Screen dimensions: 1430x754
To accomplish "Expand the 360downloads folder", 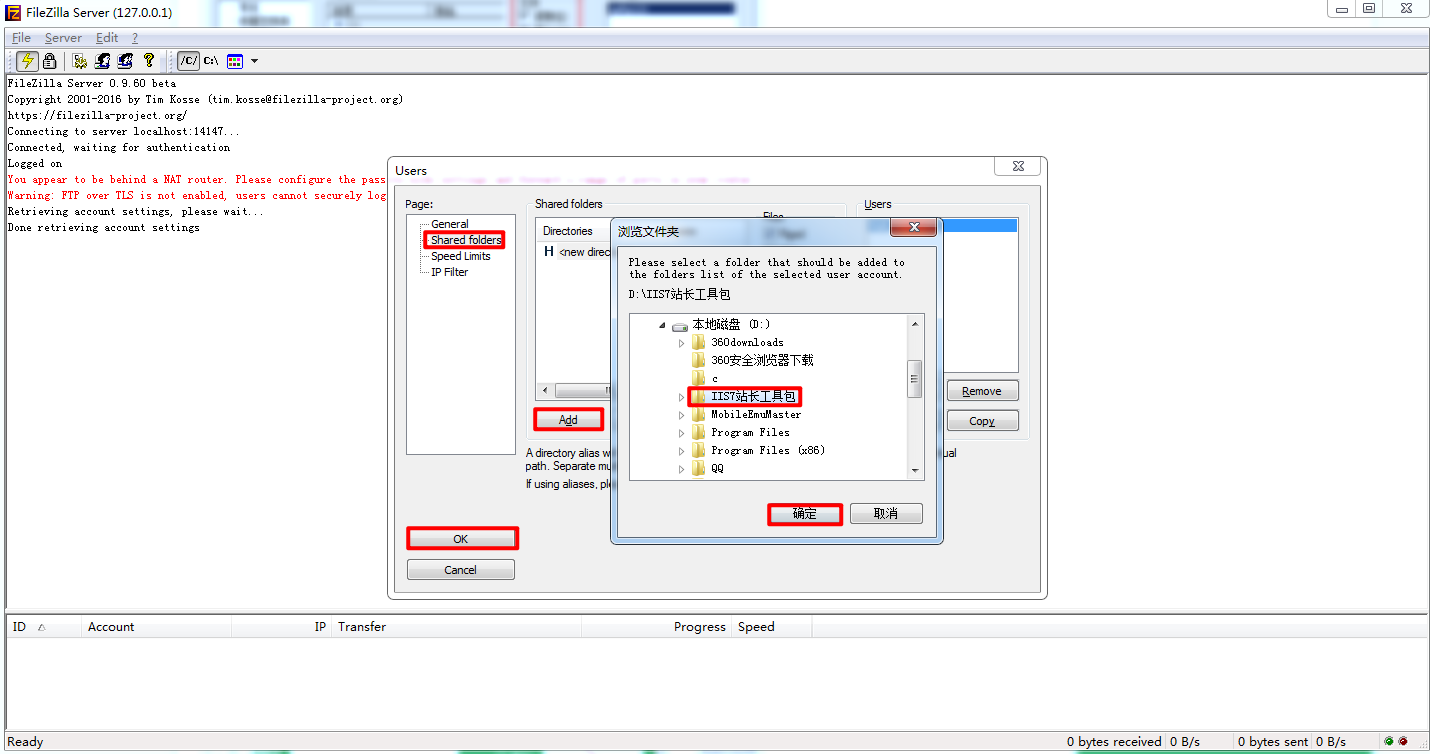I will (682, 342).
